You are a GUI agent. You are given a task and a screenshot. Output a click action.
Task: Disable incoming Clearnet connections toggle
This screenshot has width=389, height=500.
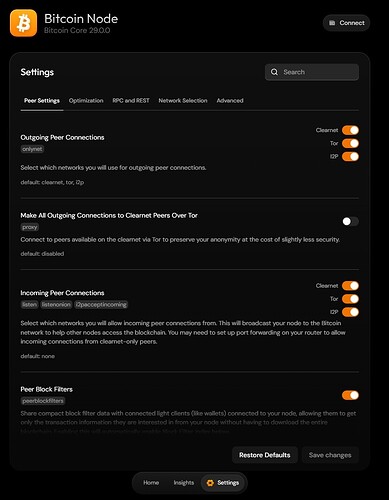(x=350, y=286)
